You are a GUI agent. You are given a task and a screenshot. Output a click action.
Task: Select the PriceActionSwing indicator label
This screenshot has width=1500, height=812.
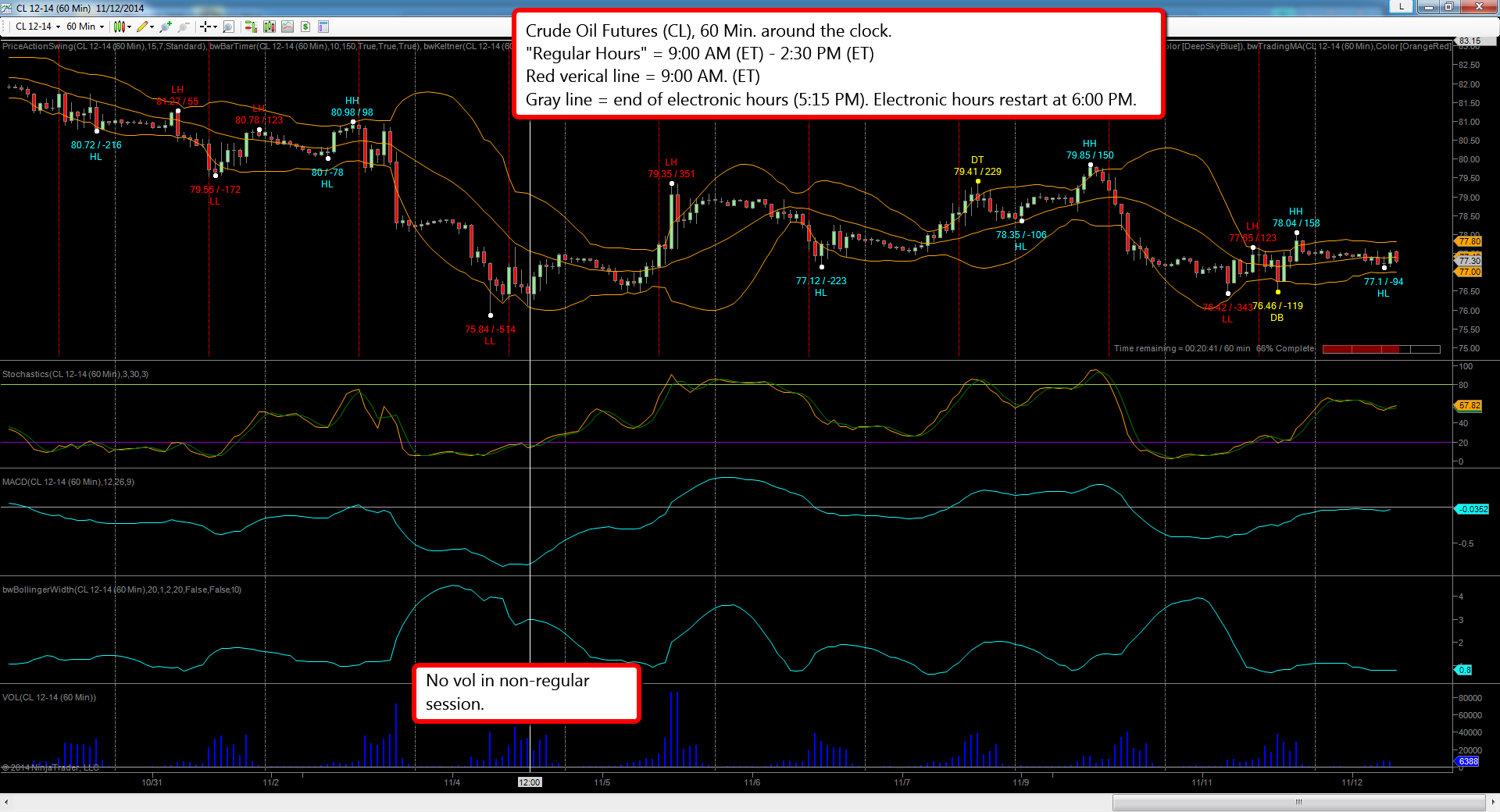pyautogui.click(x=104, y=46)
